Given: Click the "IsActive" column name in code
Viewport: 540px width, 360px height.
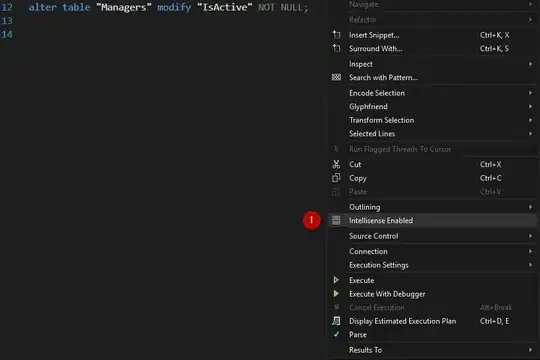Looking at the screenshot, I should point(225,7).
